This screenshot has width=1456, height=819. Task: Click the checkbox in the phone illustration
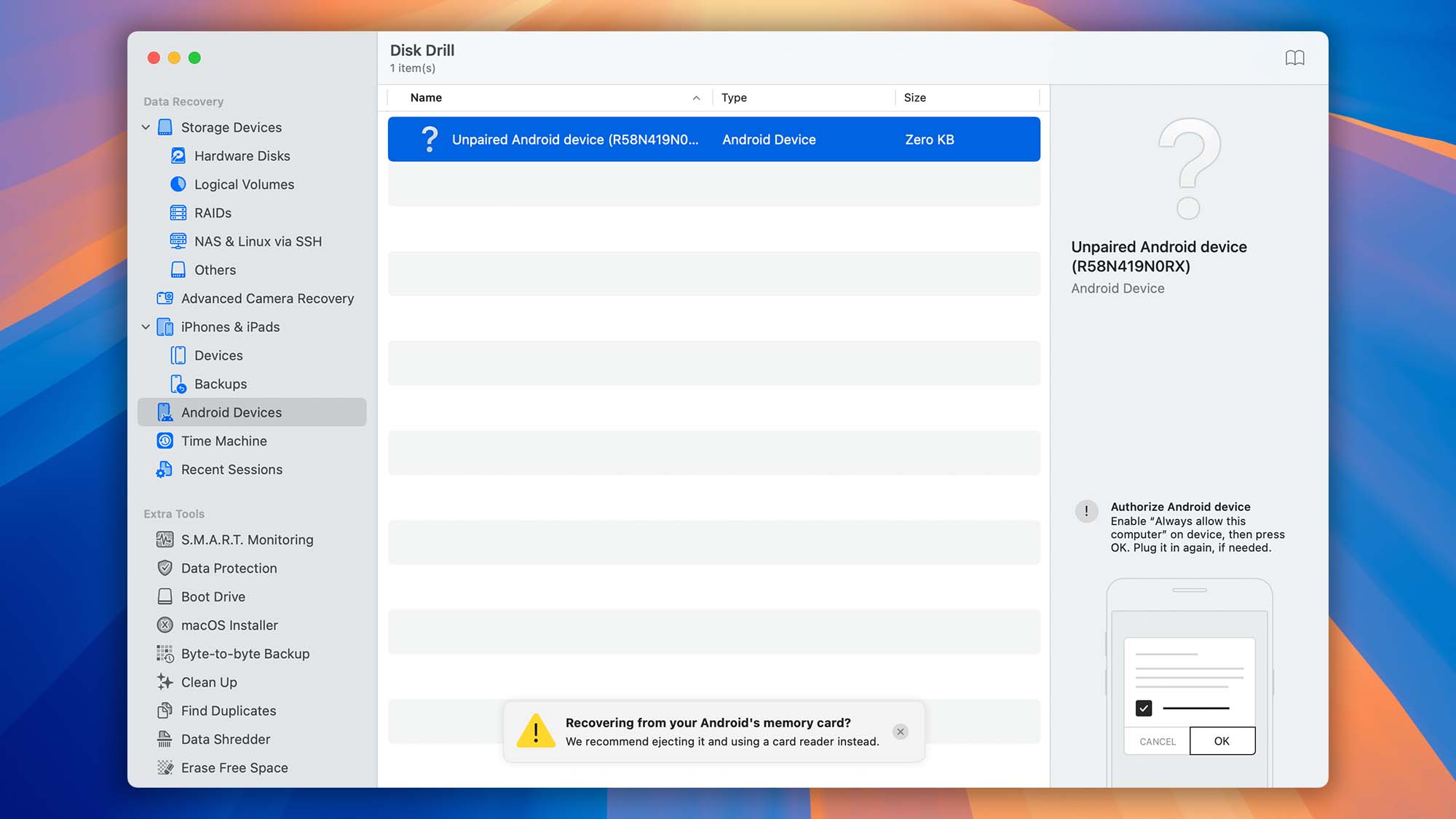[1143, 708]
